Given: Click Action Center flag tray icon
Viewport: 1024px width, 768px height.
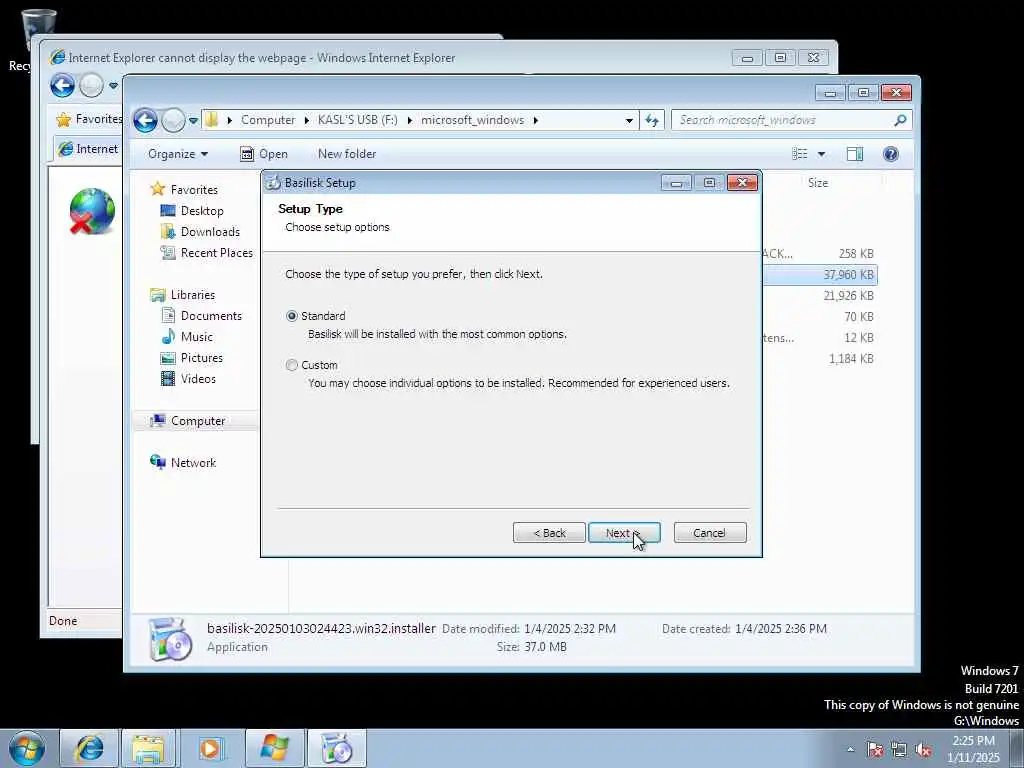Looking at the screenshot, I should click(875, 750).
